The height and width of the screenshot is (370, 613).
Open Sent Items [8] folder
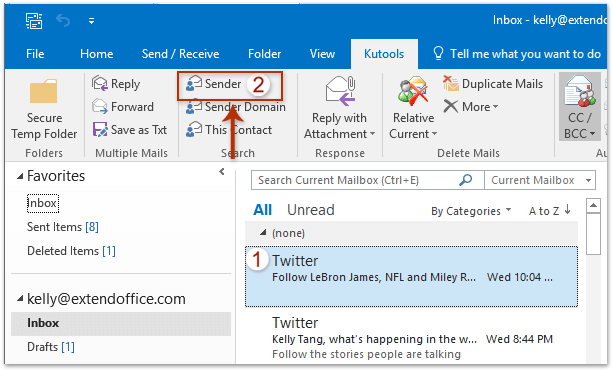(x=63, y=227)
